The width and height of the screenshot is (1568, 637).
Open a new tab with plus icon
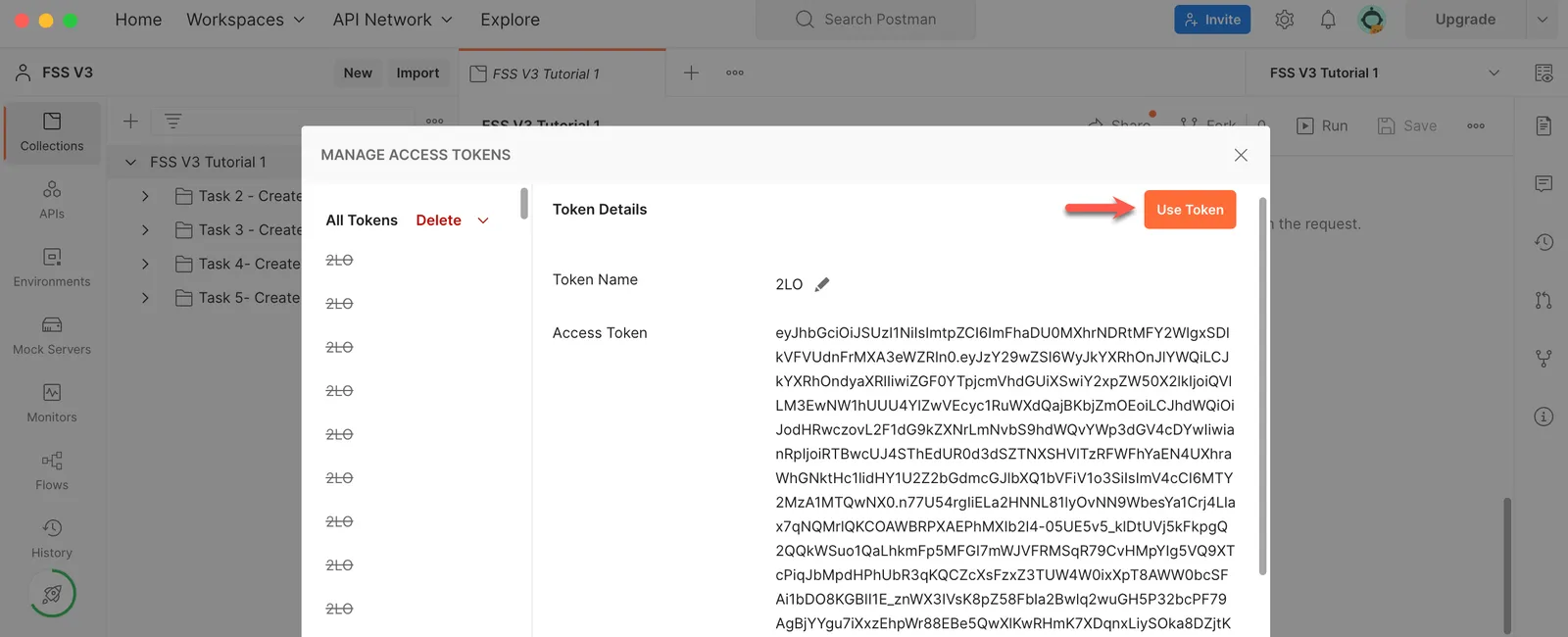pyautogui.click(x=691, y=73)
